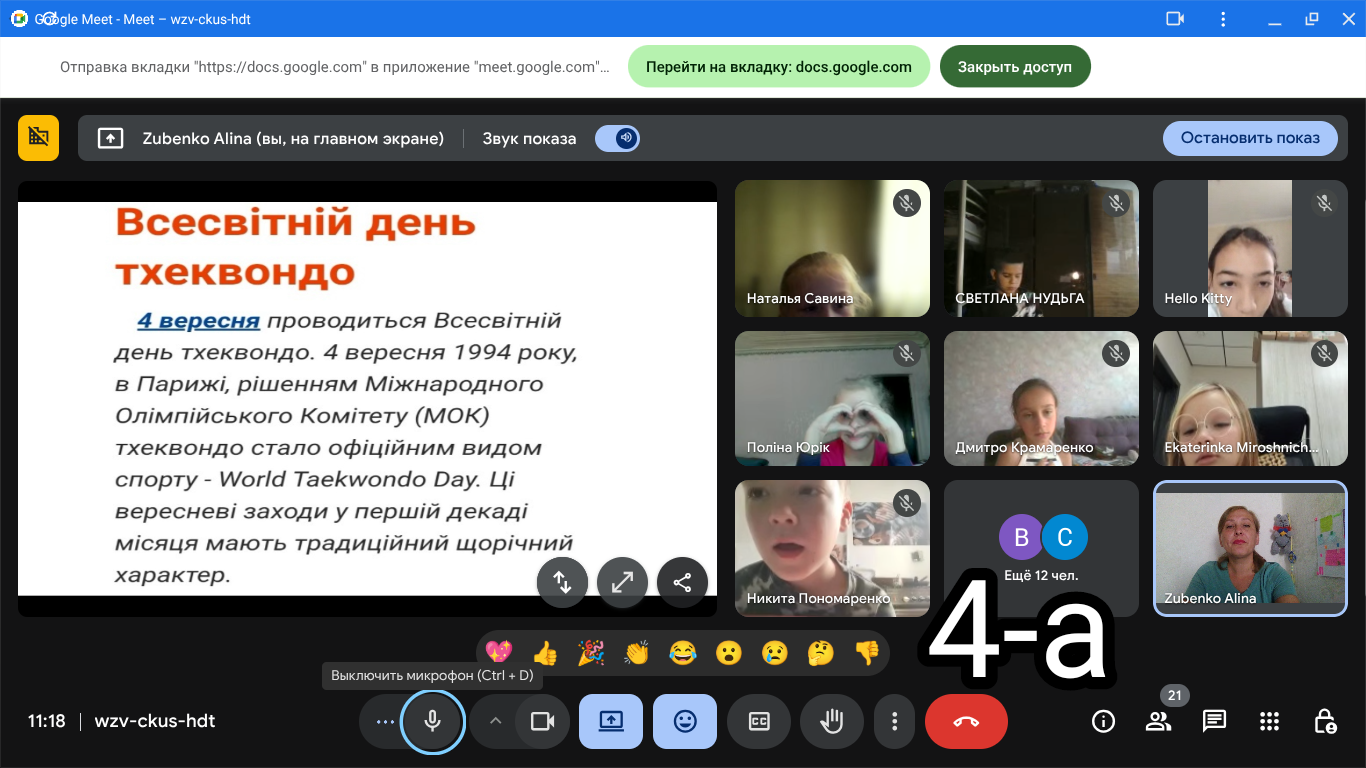Image resolution: width=1366 pixels, height=768 pixels.
Task: Click the participant count badge 21
Action: 1175,695
